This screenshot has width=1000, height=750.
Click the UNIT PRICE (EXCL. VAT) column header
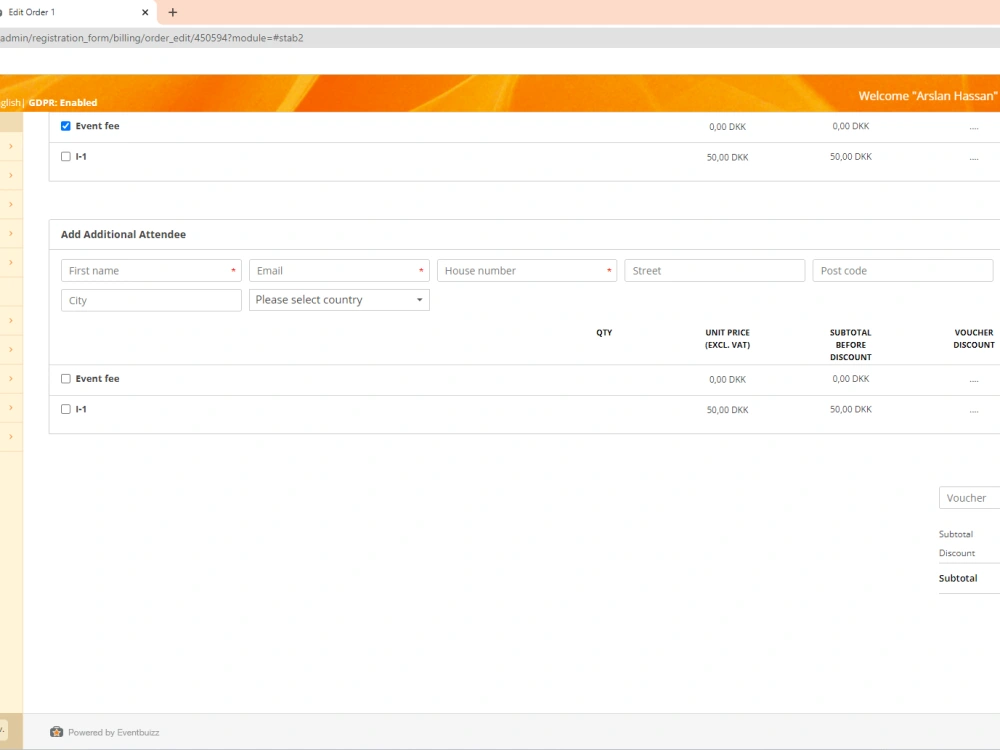[727, 339]
